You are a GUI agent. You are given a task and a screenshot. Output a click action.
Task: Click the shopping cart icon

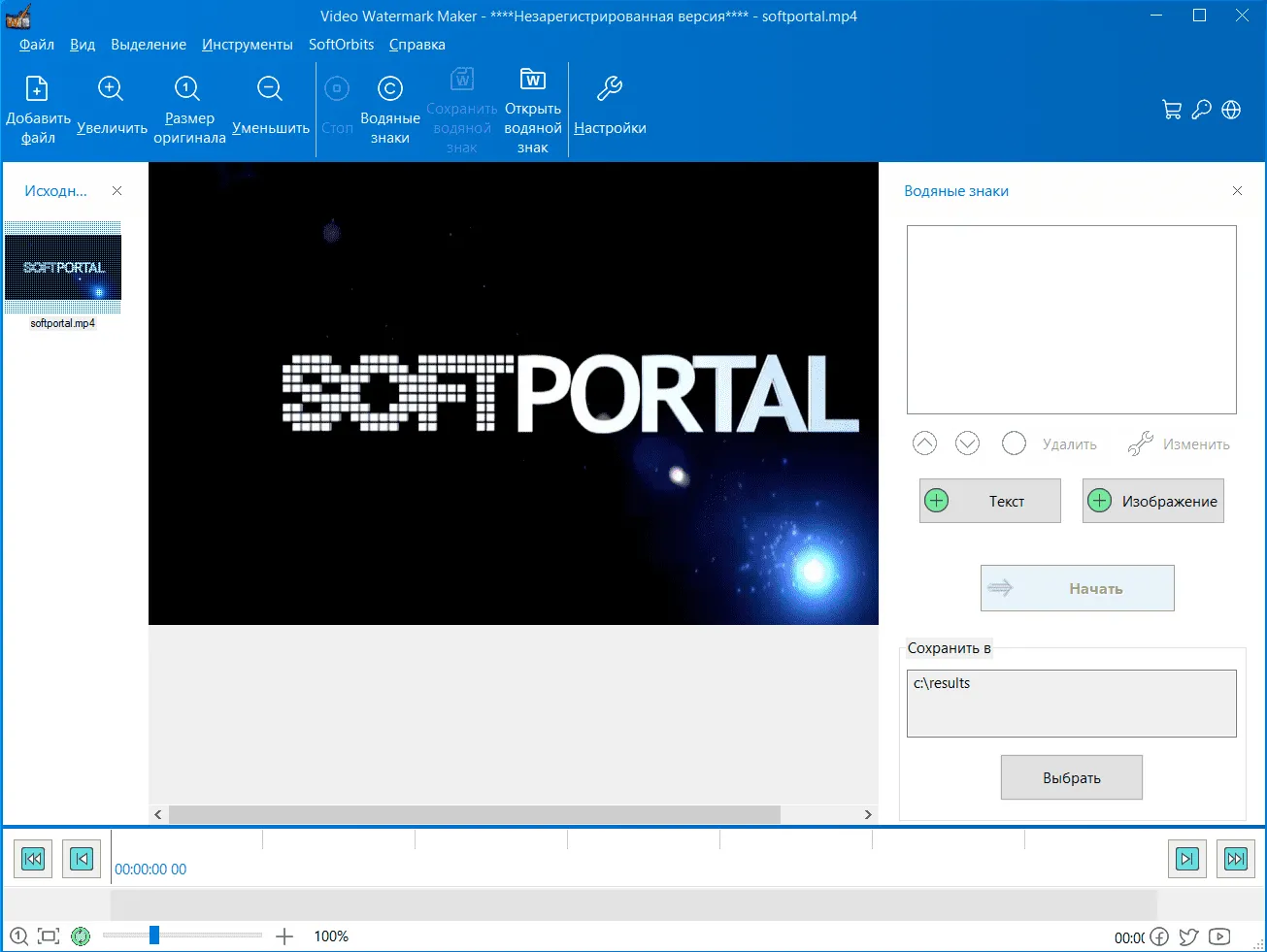(1172, 110)
